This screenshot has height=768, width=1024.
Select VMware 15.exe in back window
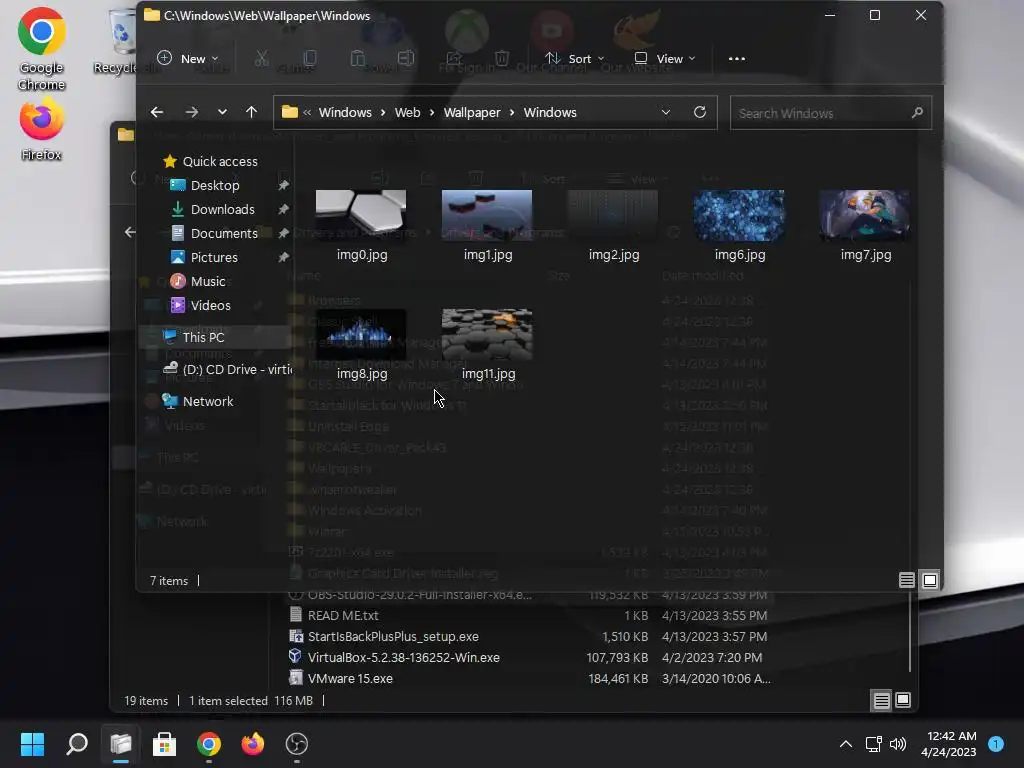349,678
